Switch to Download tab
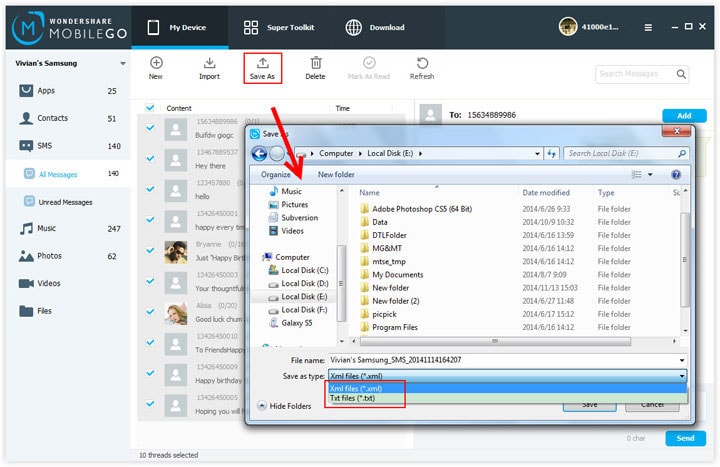The width and height of the screenshot is (720, 467). click(375, 28)
